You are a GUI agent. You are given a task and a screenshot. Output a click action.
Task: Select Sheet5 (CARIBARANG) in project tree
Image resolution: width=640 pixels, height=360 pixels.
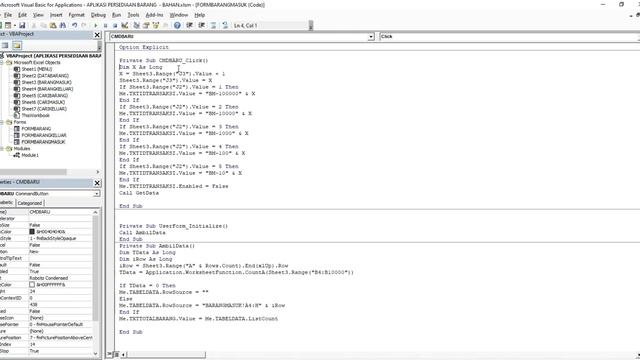tap(44, 96)
